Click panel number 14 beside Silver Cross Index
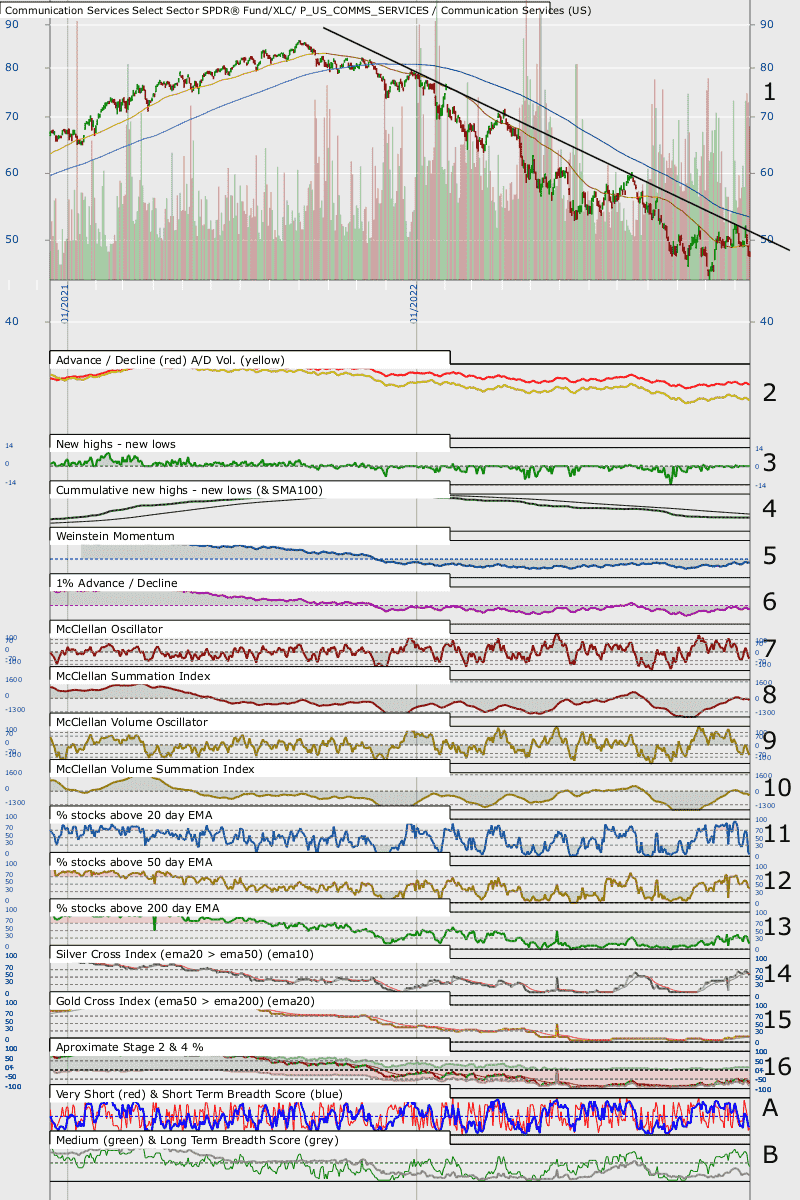 (x=777, y=974)
